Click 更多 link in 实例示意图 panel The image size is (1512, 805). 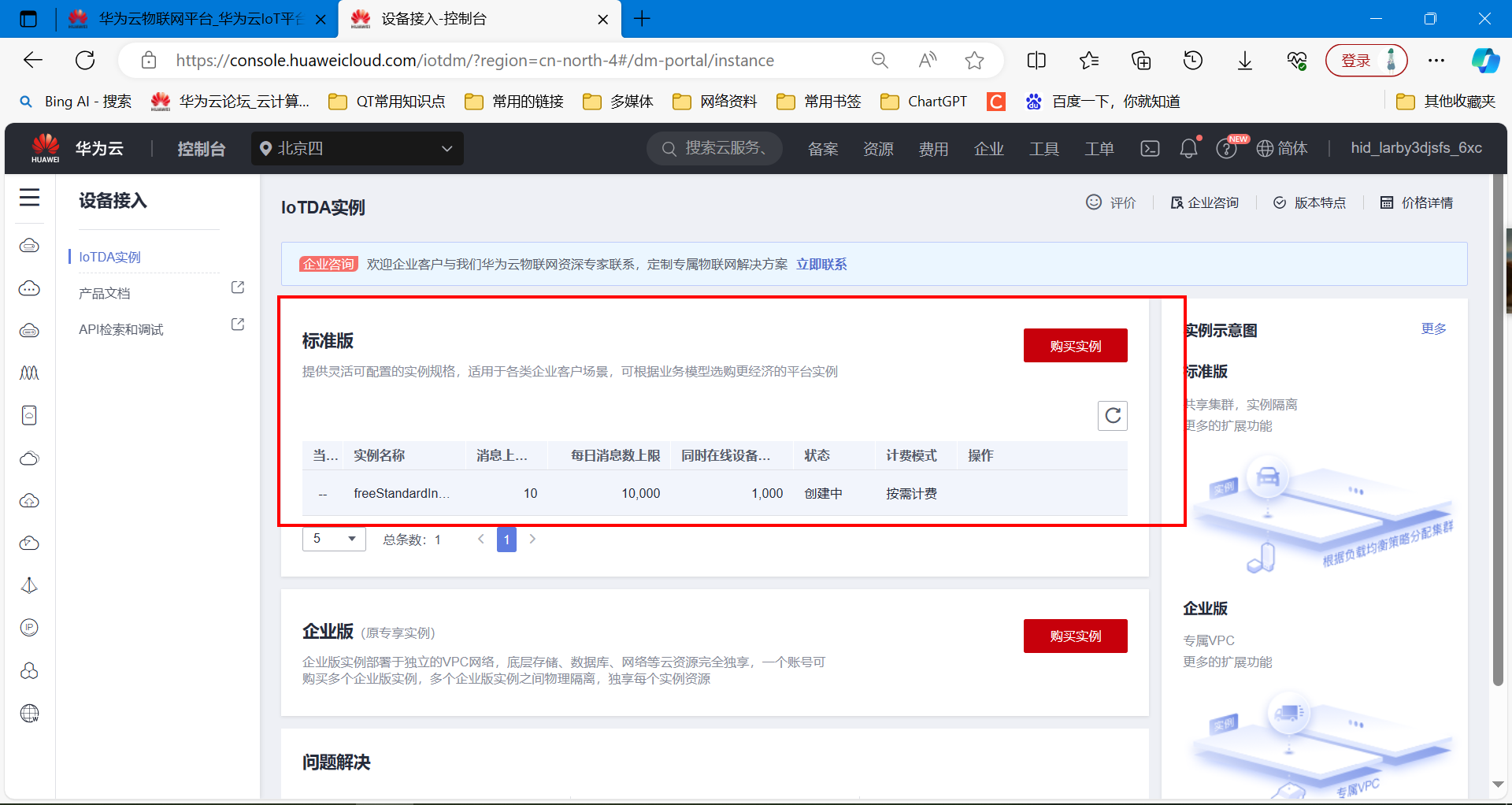pos(1433,328)
